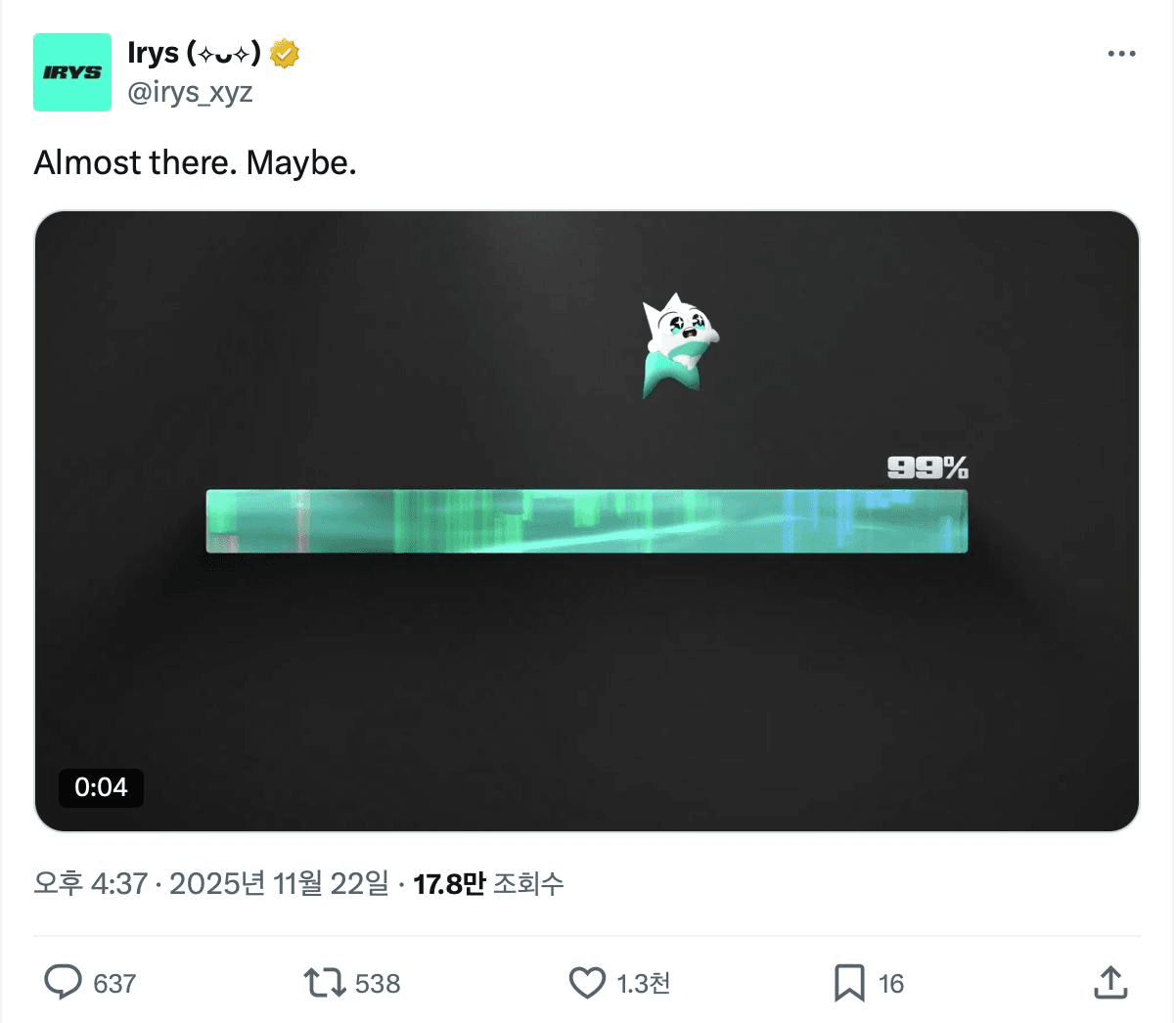Click the tweet text "Almost there. Maybe."
The height and width of the screenshot is (1023, 1176).
coord(195,162)
